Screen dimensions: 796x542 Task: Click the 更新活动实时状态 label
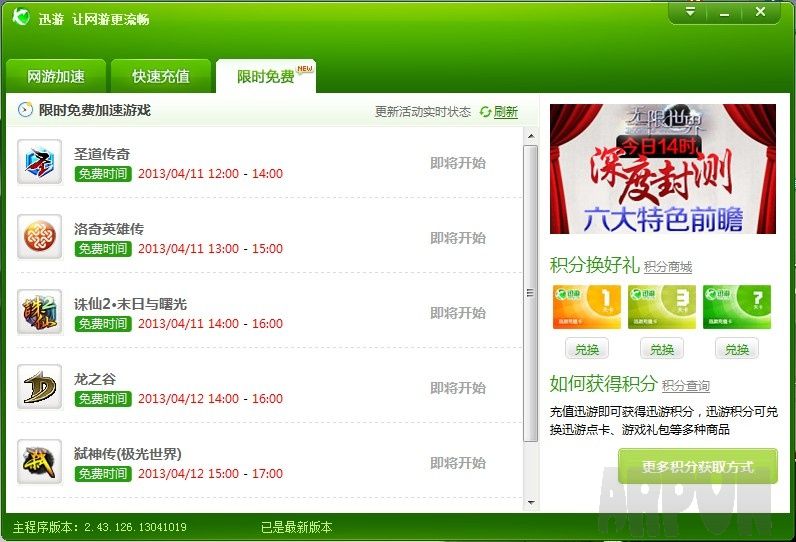pos(423,112)
